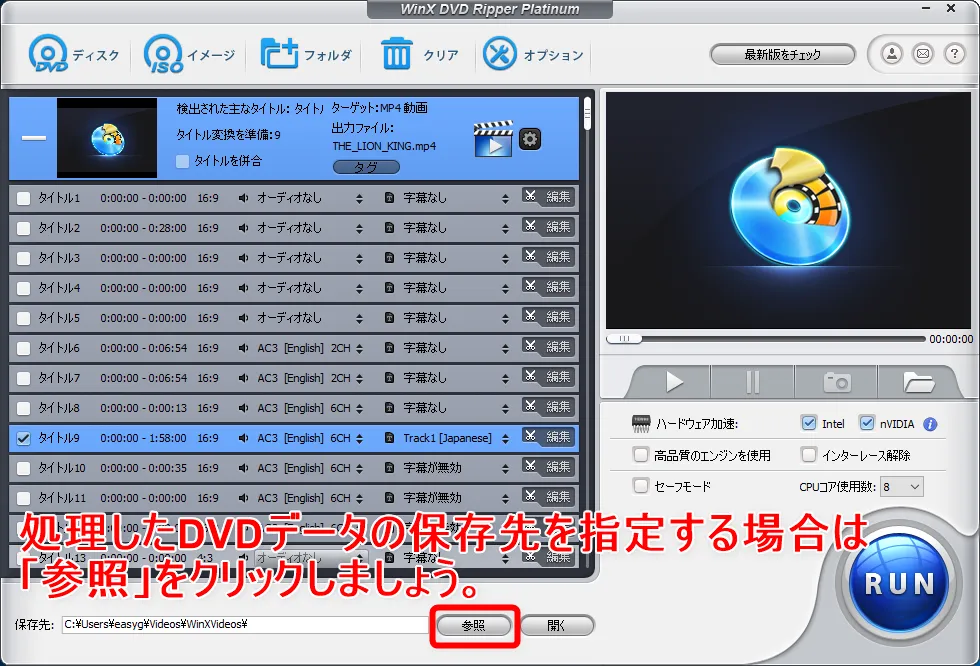
Task: Toggle the nVIDIA hardware acceleration checkbox
Action: click(867, 423)
